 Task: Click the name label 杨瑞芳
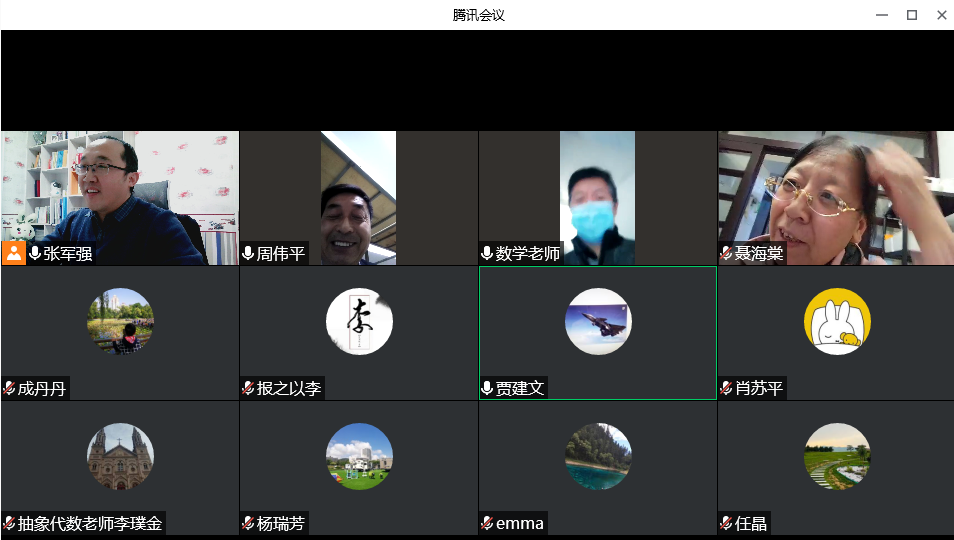coord(280,523)
